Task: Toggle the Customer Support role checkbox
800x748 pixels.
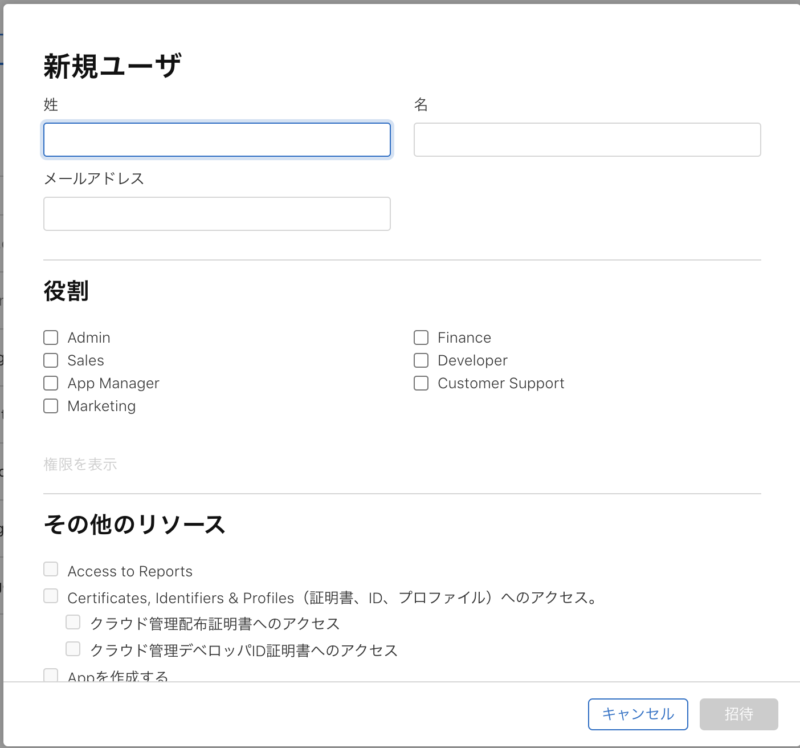Action: pyautogui.click(x=421, y=383)
